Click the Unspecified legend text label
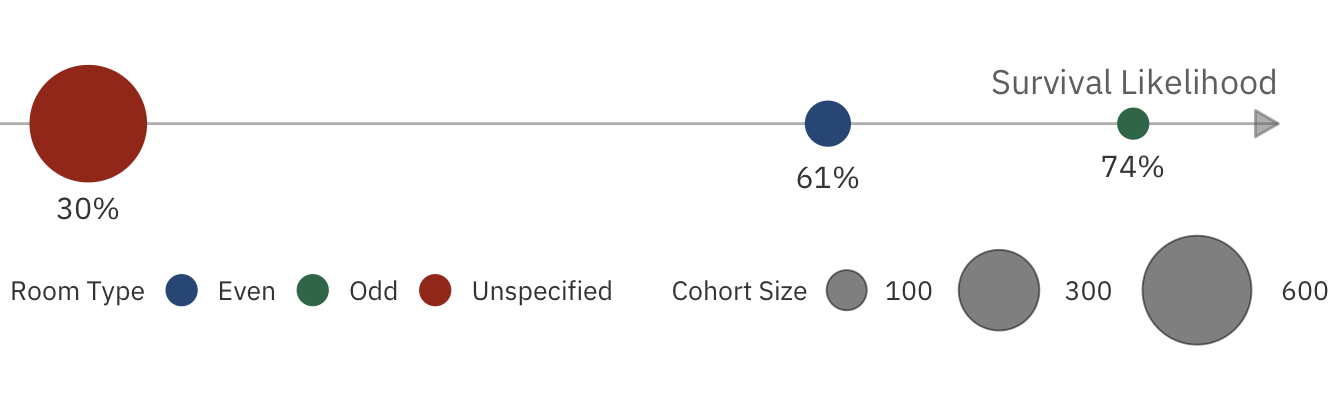 (542, 291)
